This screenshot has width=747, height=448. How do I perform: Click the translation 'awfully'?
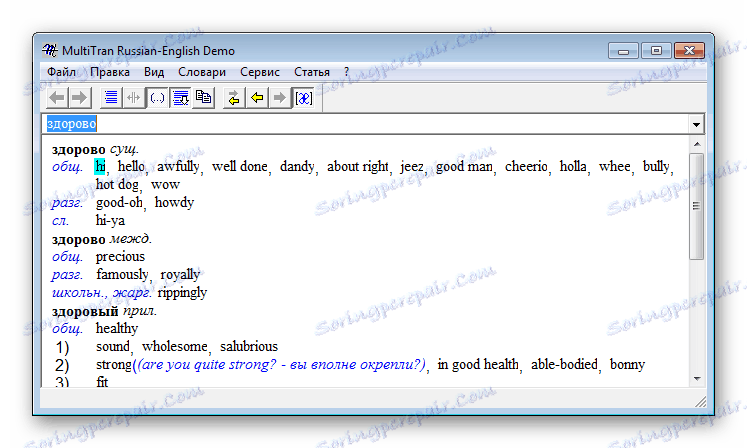(x=178, y=166)
